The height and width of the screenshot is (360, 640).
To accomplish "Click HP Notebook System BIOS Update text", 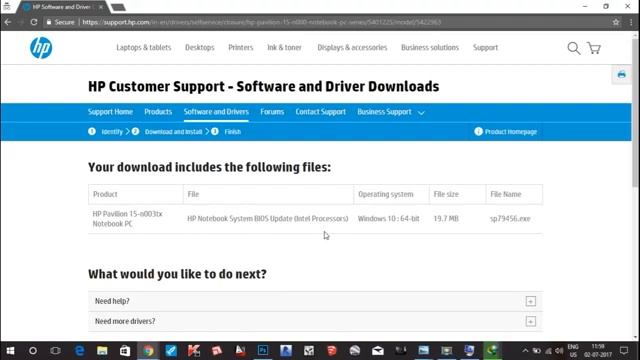I will (268, 219).
